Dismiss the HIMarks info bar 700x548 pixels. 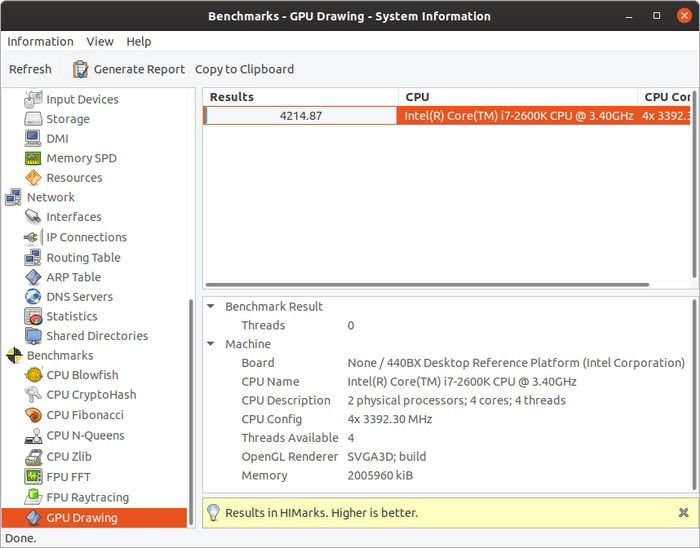click(684, 513)
